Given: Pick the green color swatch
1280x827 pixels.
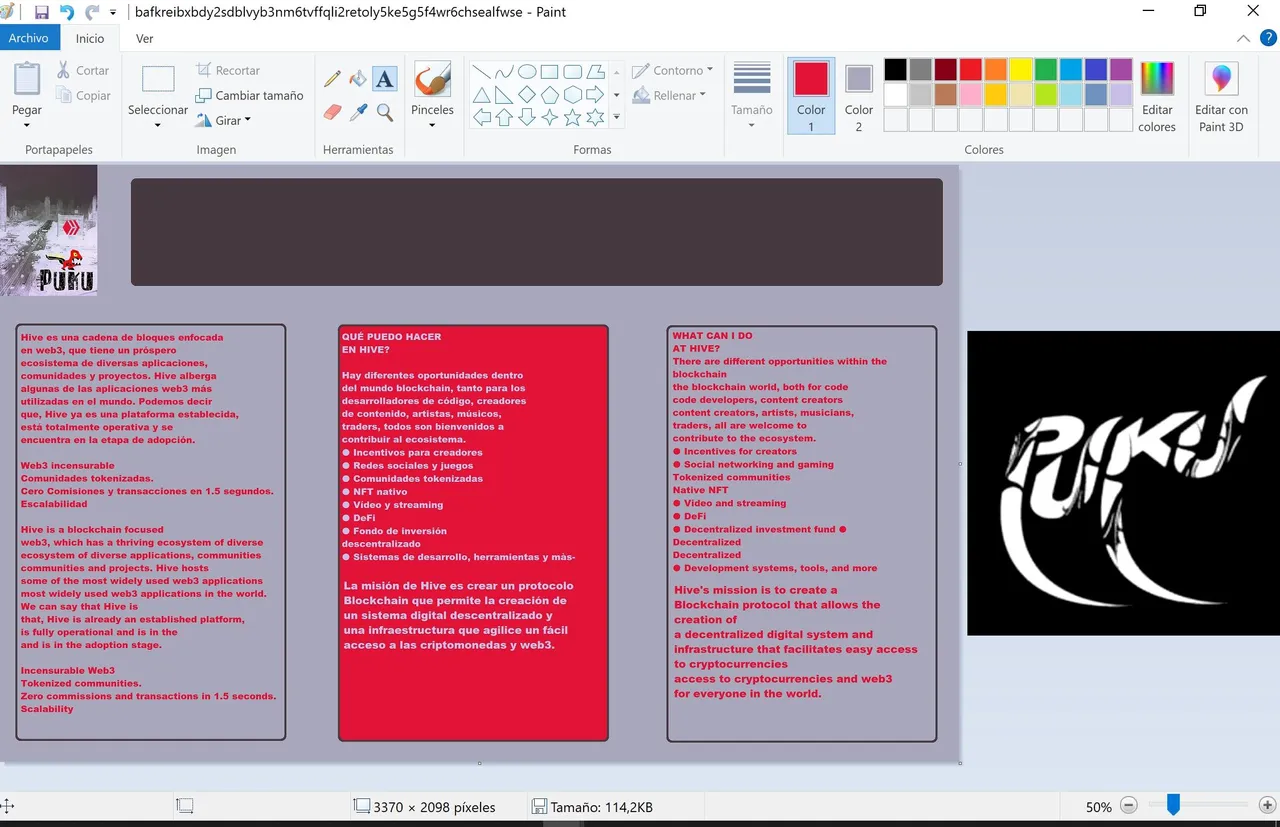Looking at the screenshot, I should pyautogui.click(x=1046, y=70).
